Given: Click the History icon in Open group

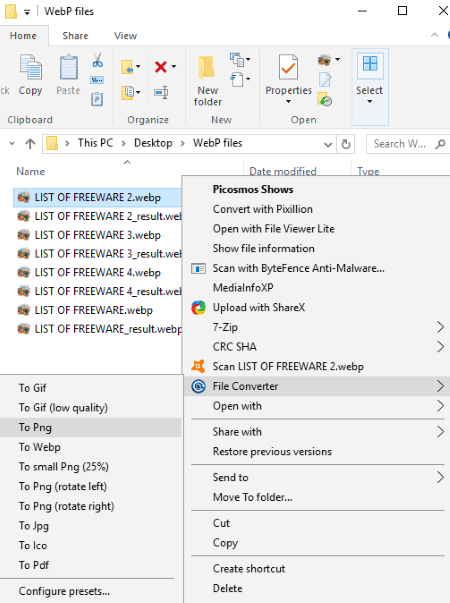Looking at the screenshot, I should pyautogui.click(x=325, y=99).
